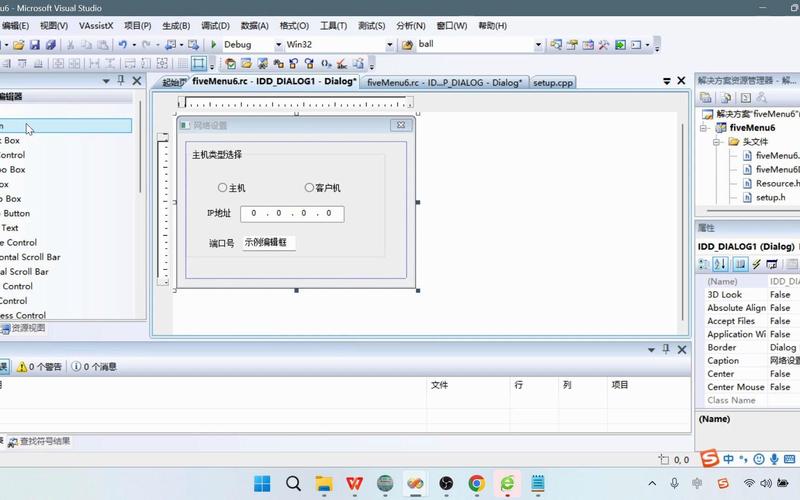Click the Sogou input method S icon

[709, 459]
